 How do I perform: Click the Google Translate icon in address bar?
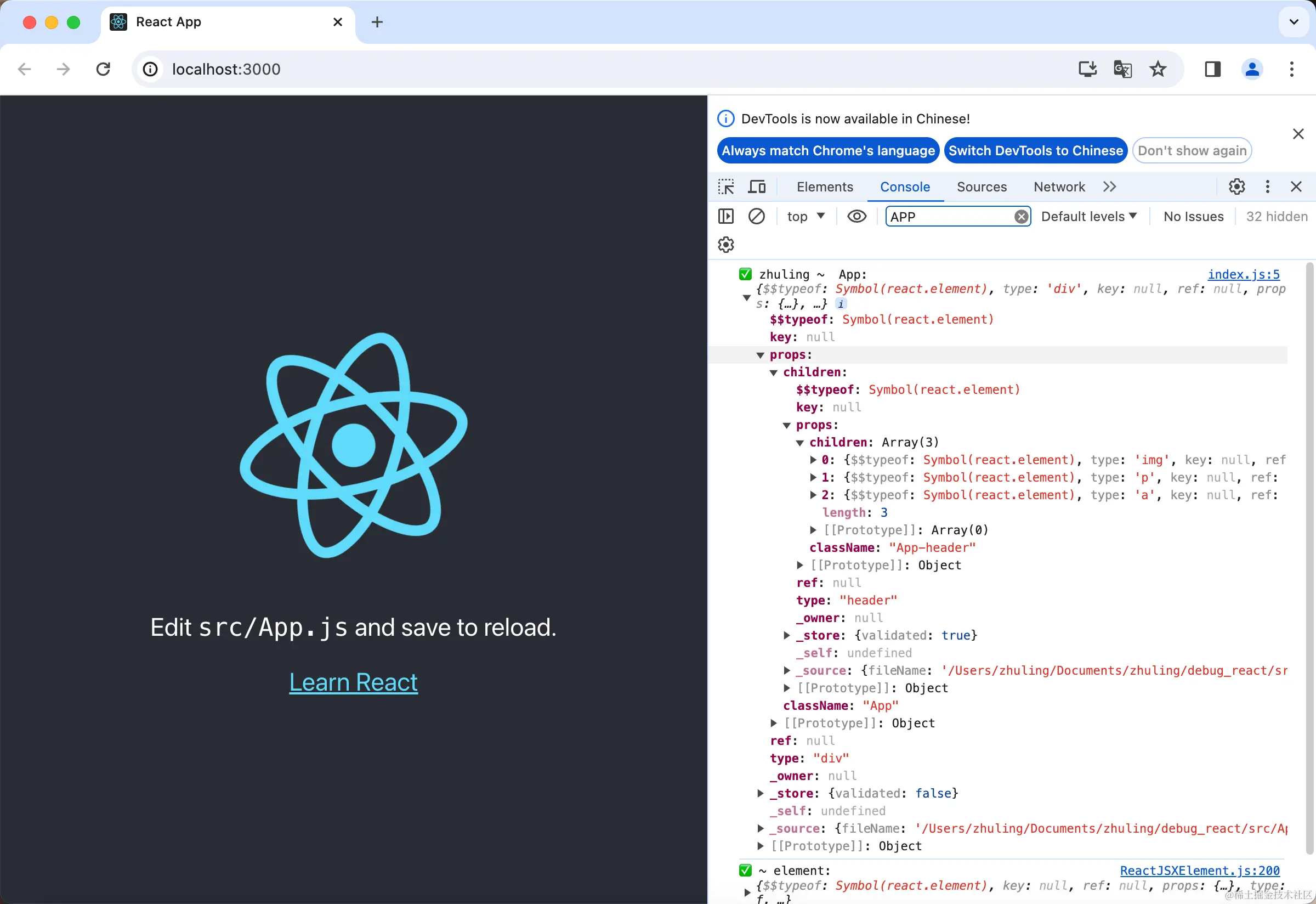click(x=1122, y=69)
